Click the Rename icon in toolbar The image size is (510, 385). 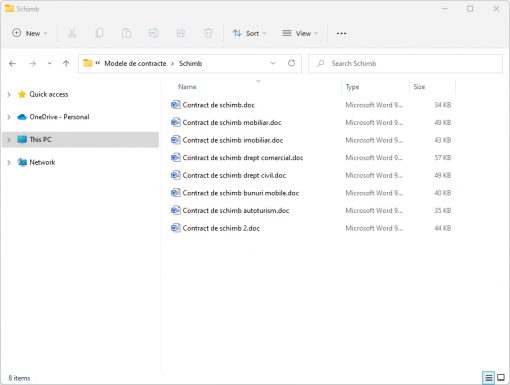tap(154, 33)
